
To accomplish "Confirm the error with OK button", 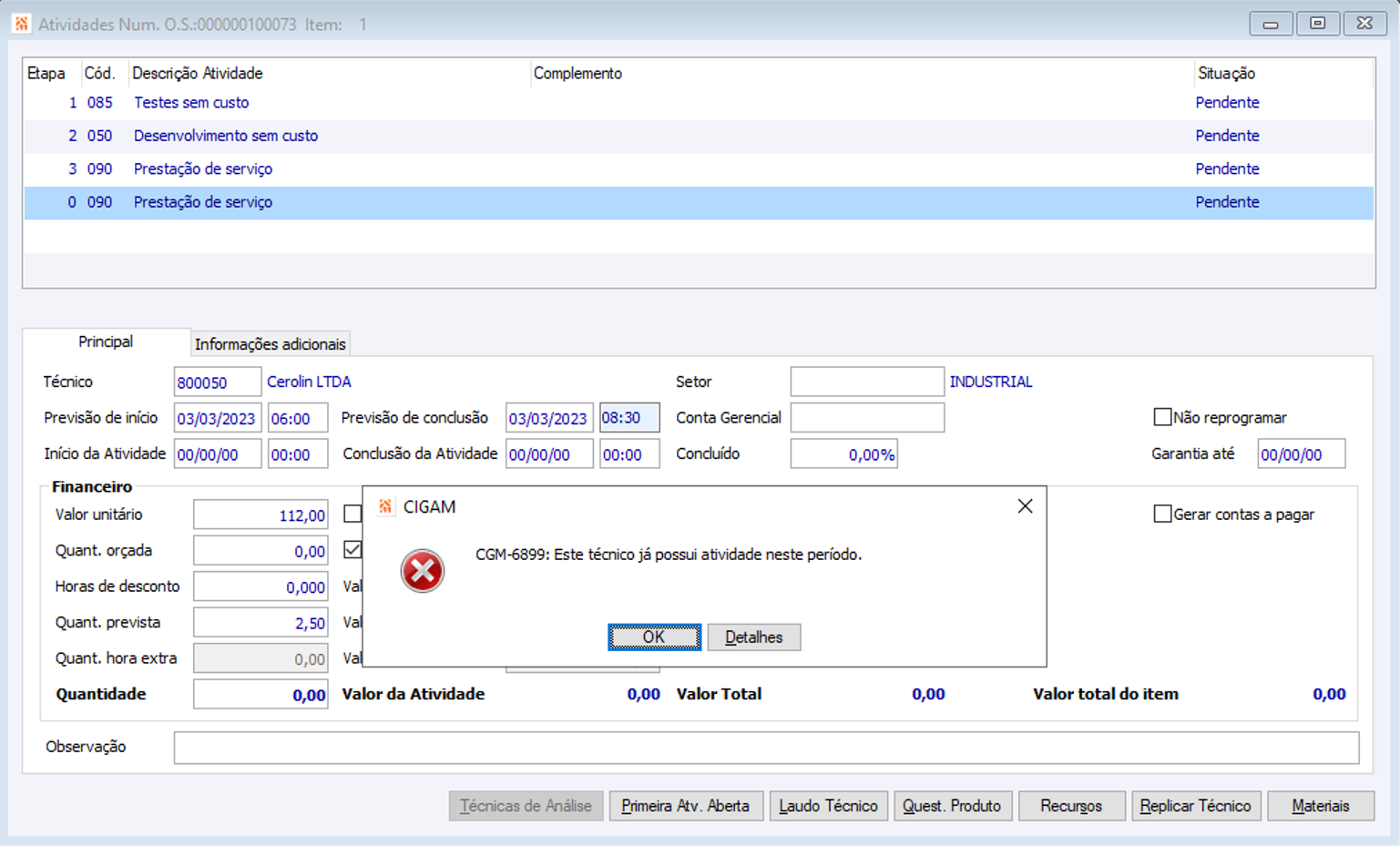I will (654, 637).
